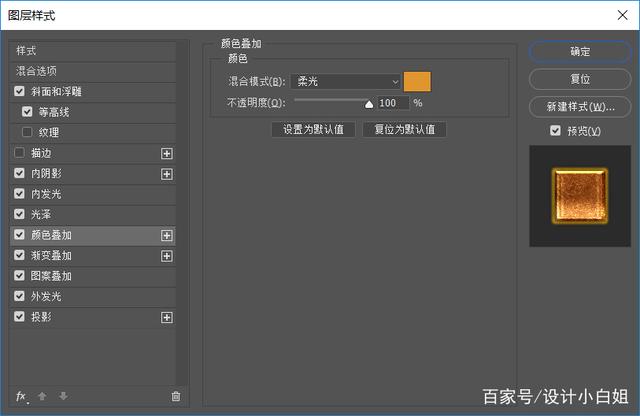Click the 新建样式(W)... button
Image resolution: width=640 pixels, height=416 pixels.
pos(580,107)
